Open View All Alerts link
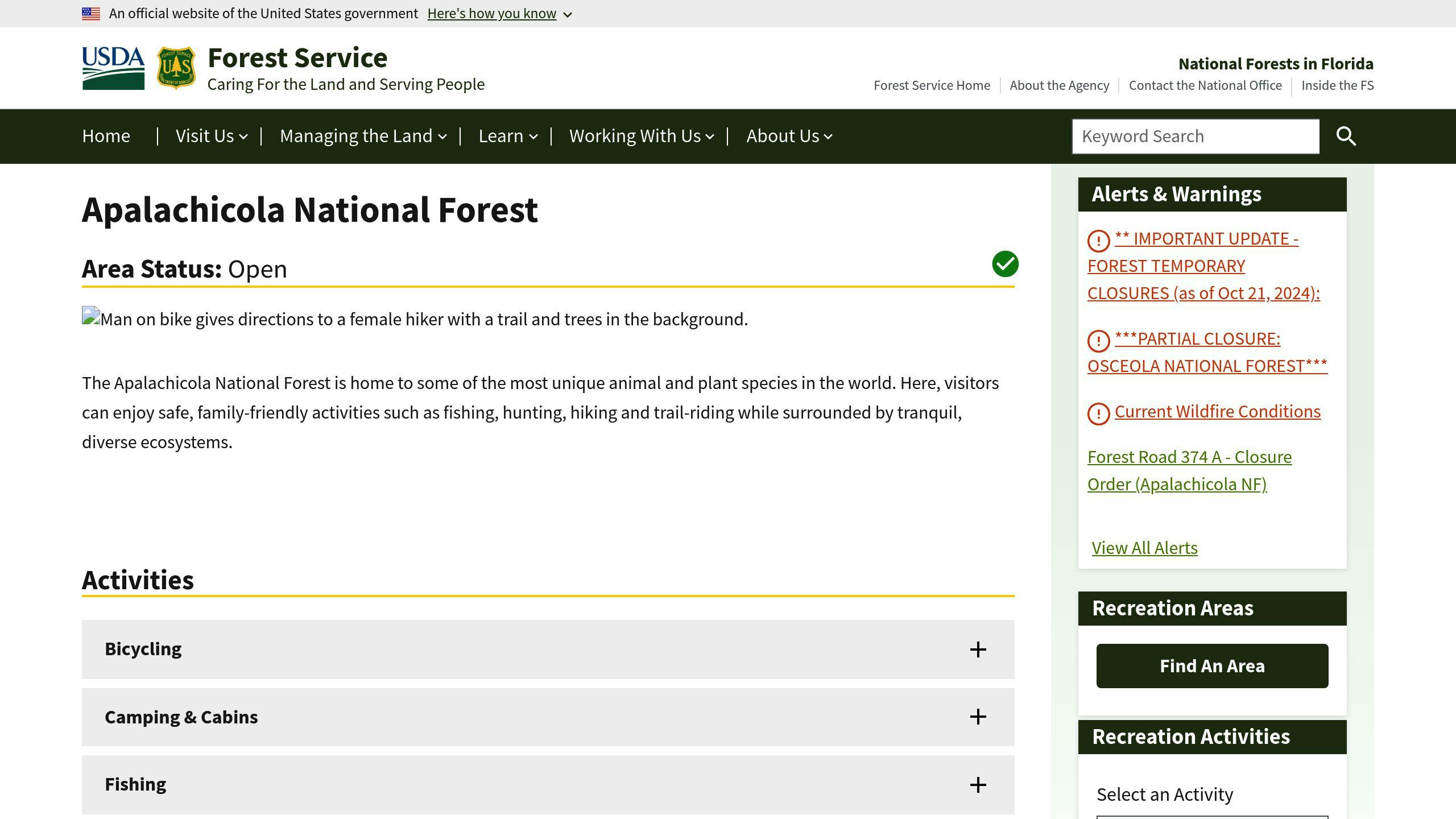 (x=1144, y=548)
